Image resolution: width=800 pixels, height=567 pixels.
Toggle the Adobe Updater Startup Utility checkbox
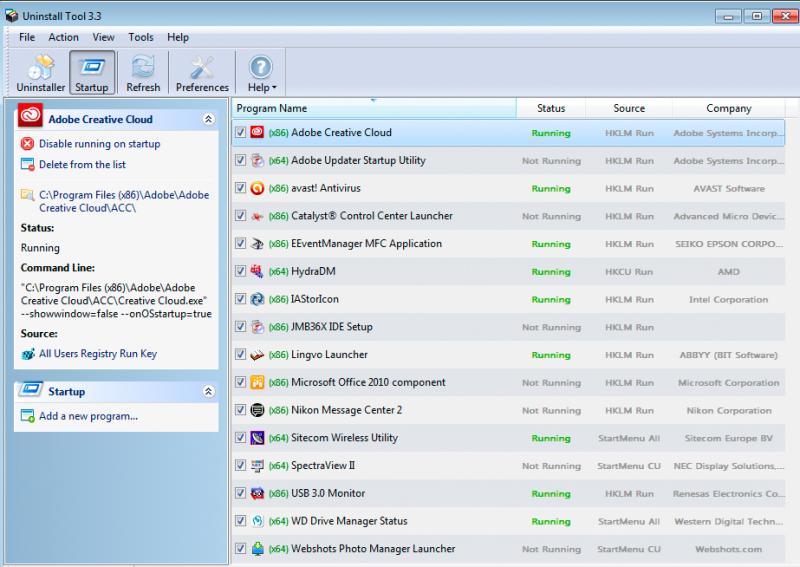coord(240,160)
